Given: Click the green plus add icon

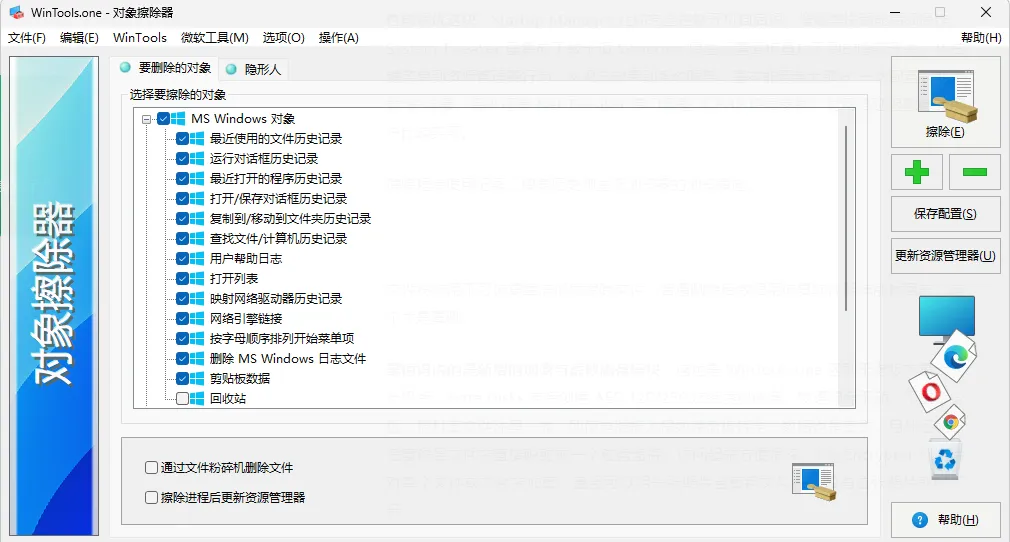Looking at the screenshot, I should (x=917, y=172).
